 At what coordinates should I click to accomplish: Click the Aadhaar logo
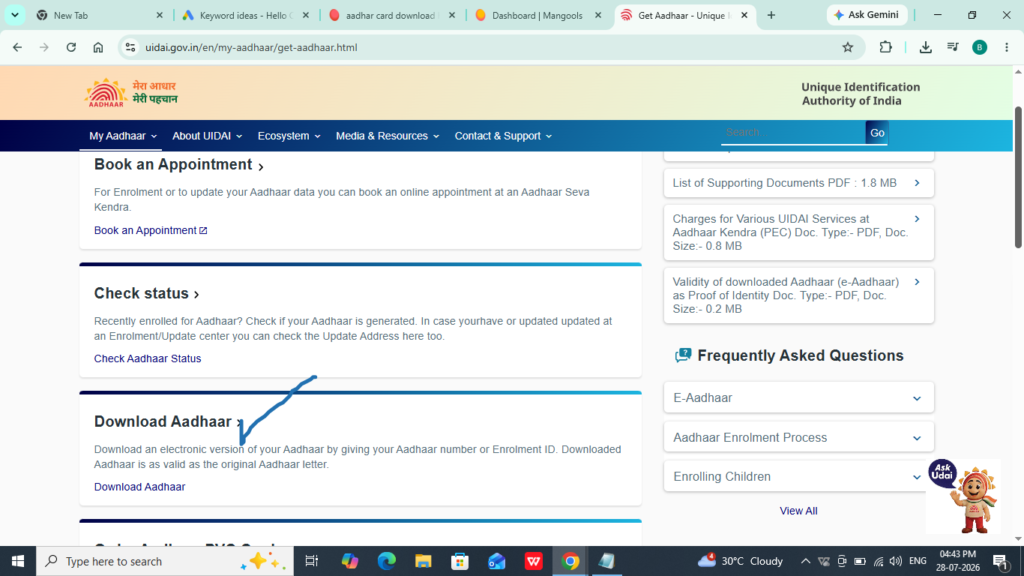click(x=131, y=93)
